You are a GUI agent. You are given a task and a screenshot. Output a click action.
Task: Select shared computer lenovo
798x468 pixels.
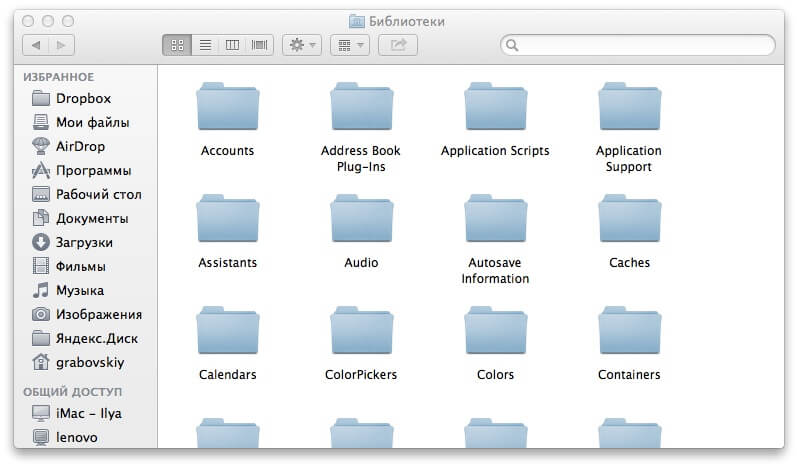tap(64, 437)
